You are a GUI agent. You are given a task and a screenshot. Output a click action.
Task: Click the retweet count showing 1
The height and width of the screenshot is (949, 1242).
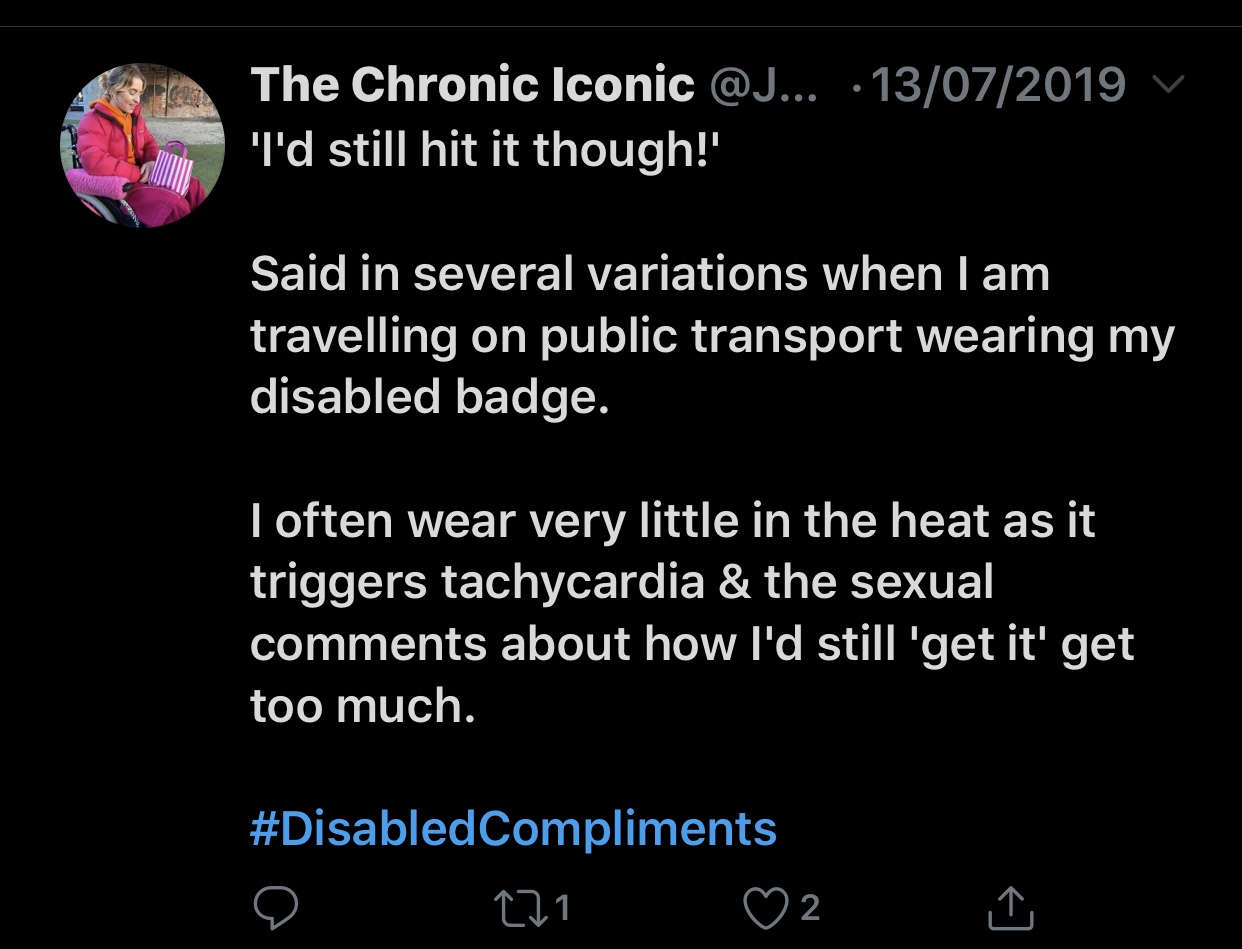[562, 907]
